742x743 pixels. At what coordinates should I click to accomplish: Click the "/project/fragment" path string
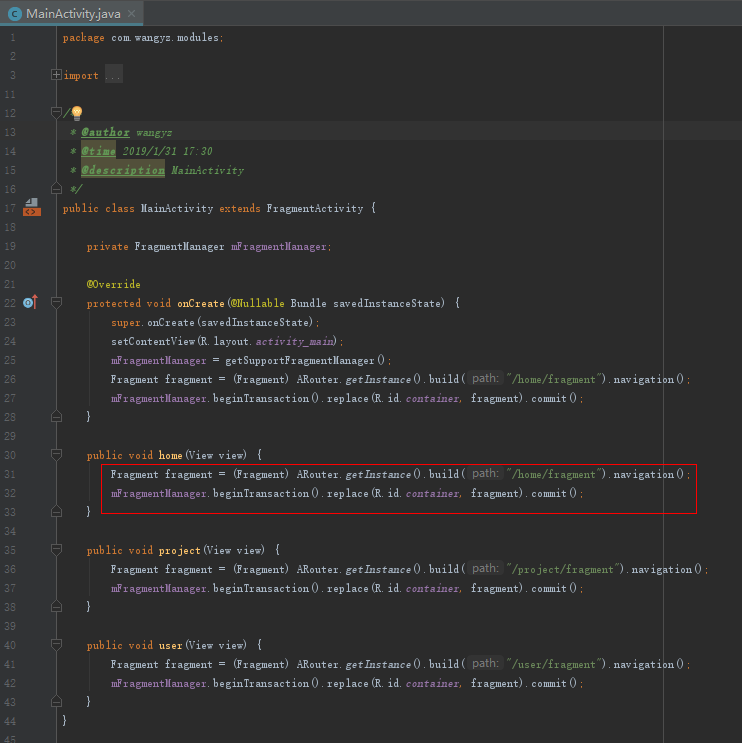click(x=565, y=569)
